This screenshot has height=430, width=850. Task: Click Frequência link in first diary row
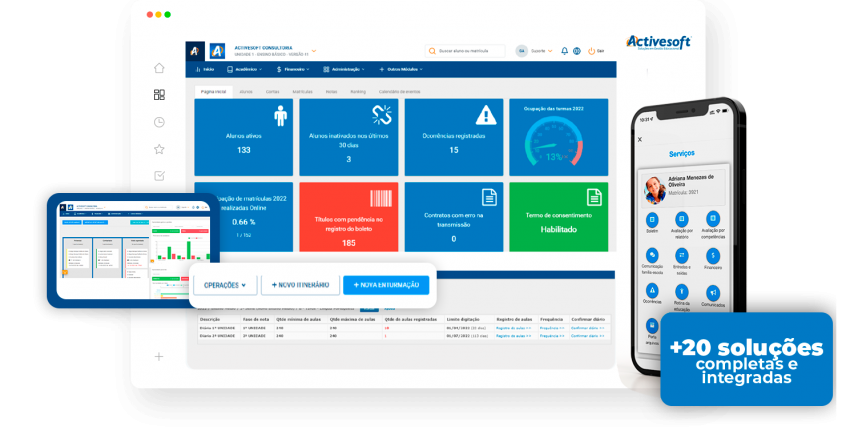point(552,328)
